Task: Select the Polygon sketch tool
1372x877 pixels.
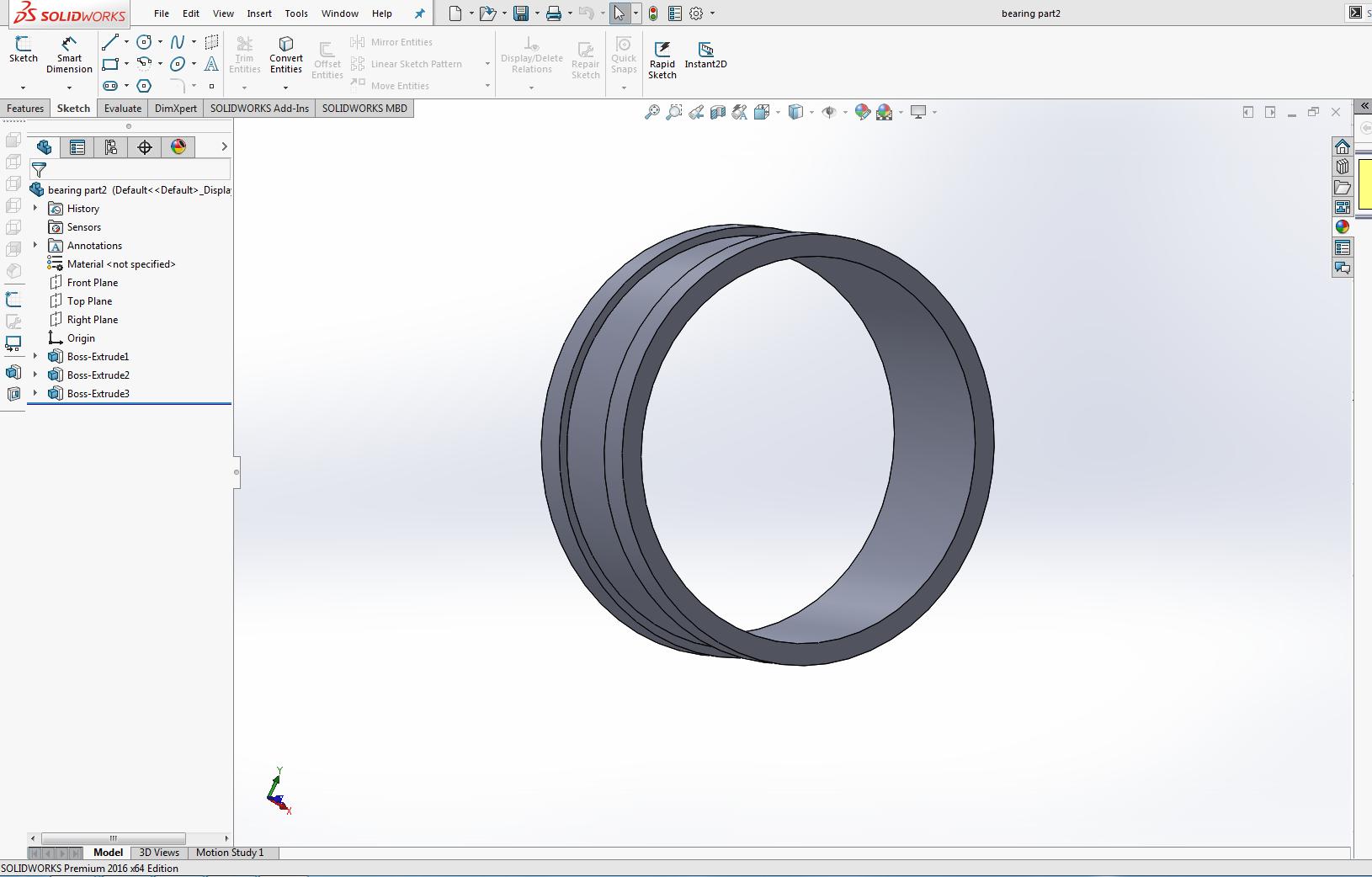Action: point(145,86)
